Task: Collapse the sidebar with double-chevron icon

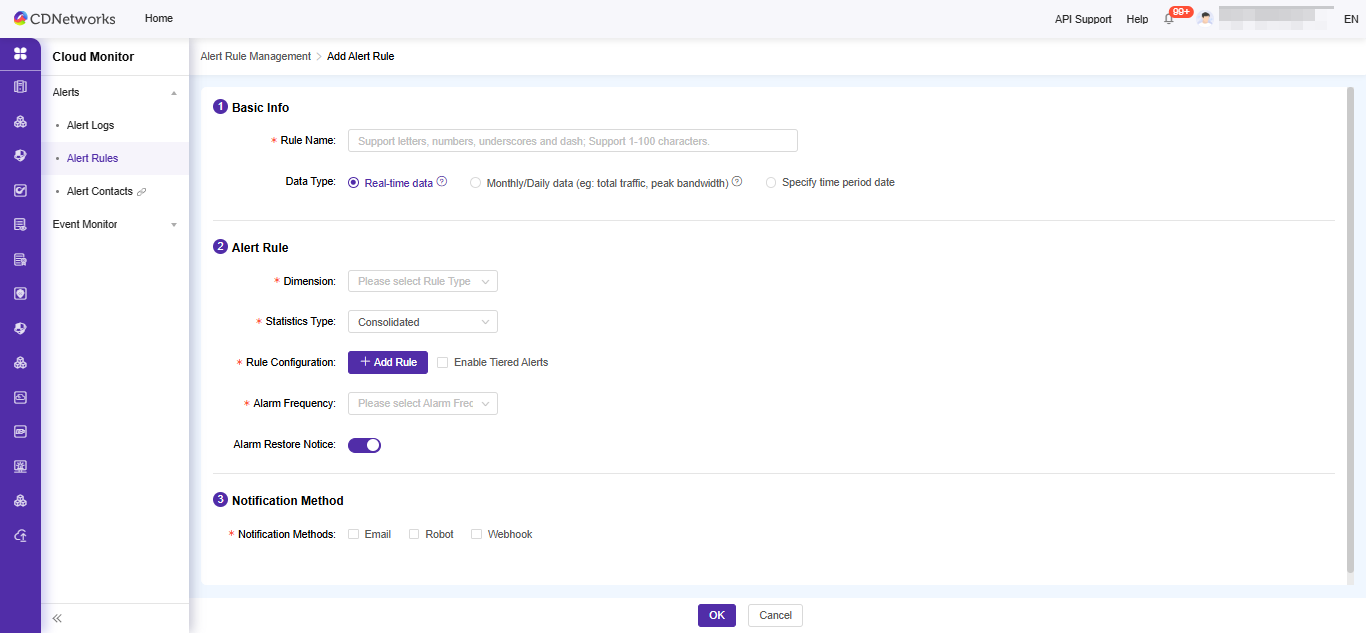Action: [57, 618]
